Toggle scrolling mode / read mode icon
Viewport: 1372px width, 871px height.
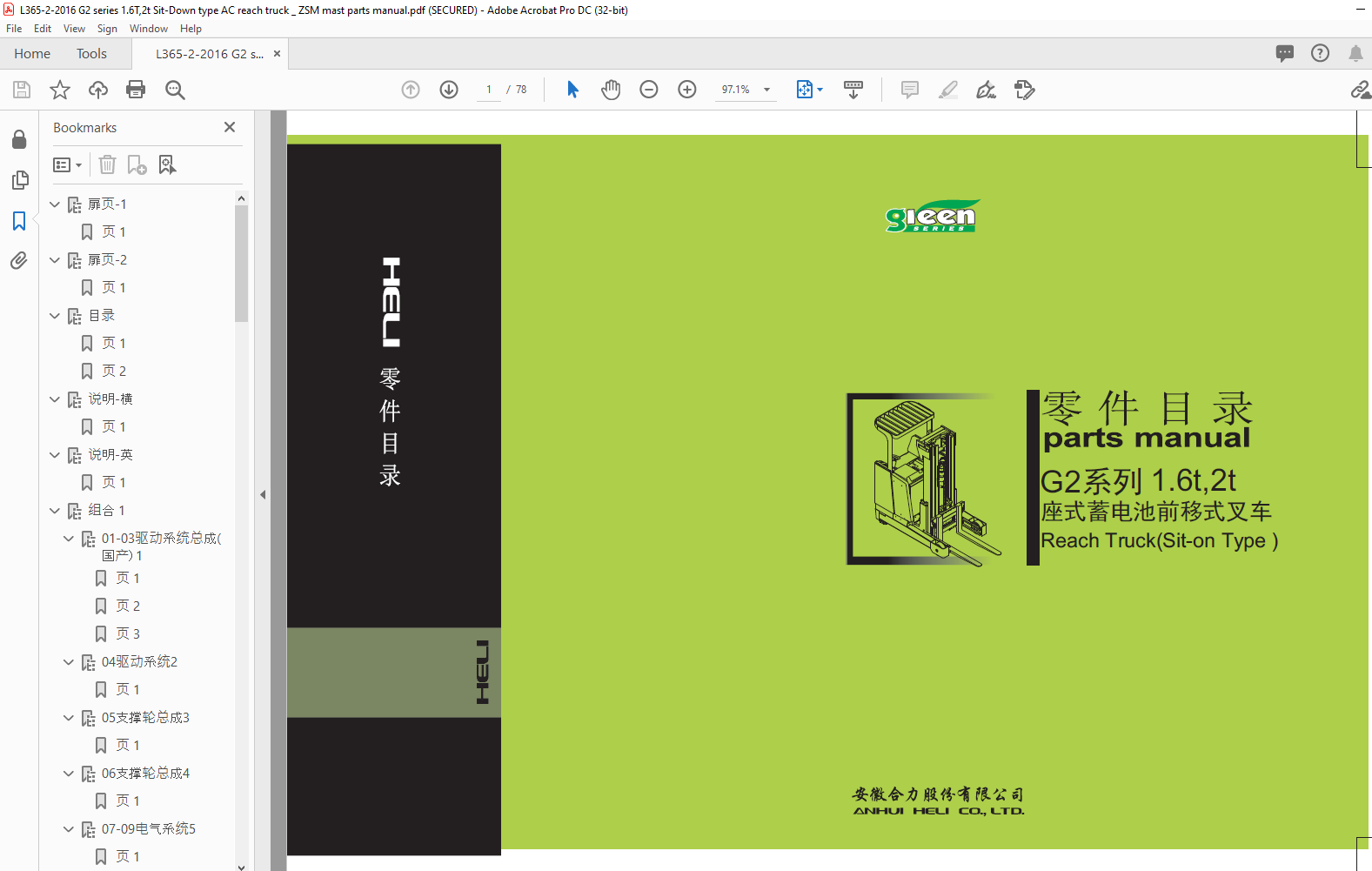tap(853, 90)
